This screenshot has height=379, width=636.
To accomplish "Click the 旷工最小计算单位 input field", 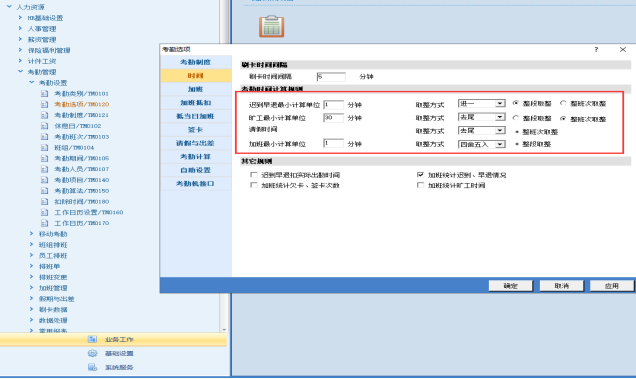I will click(x=333, y=118).
